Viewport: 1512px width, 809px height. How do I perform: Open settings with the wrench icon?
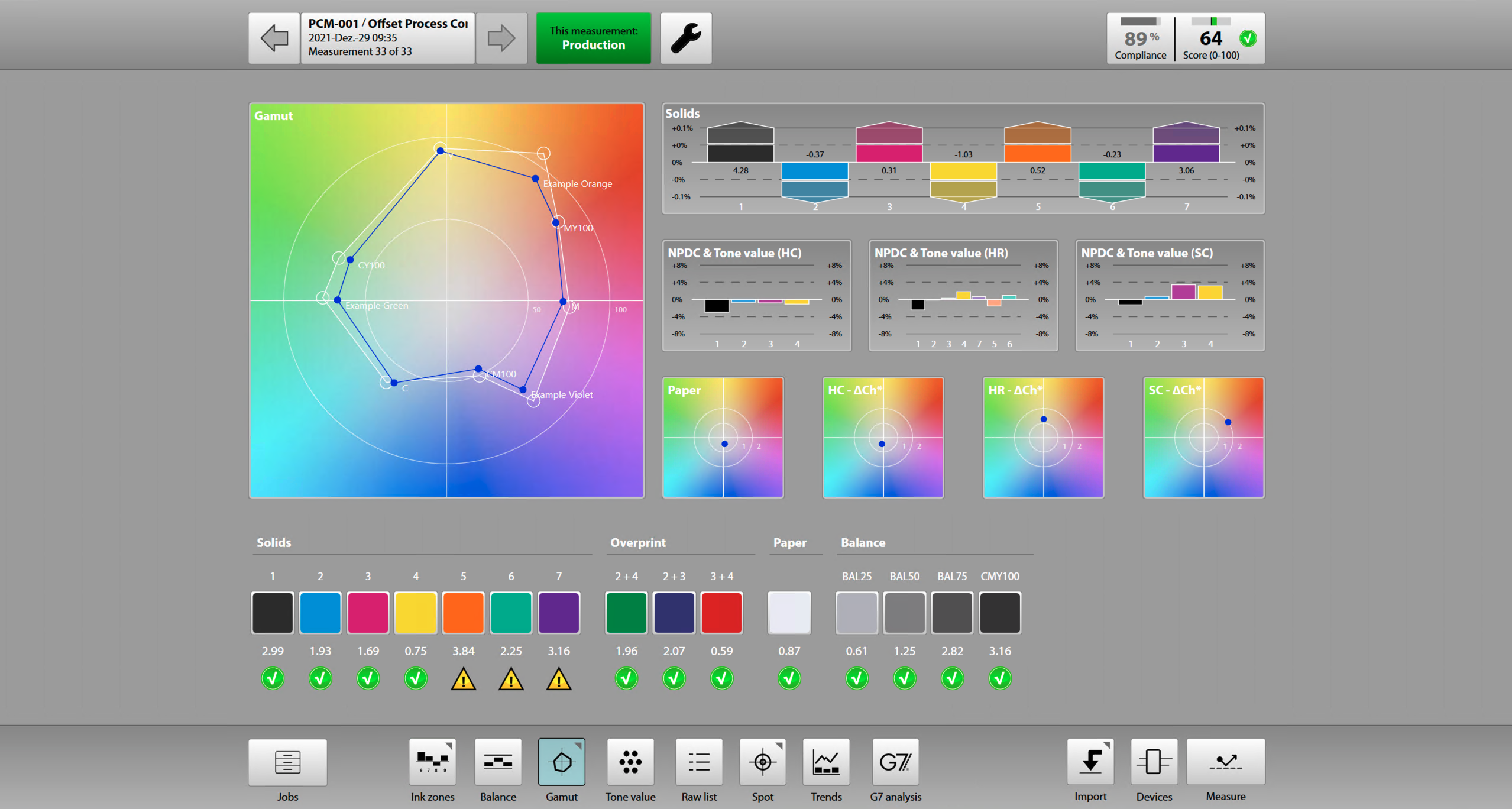[686, 38]
